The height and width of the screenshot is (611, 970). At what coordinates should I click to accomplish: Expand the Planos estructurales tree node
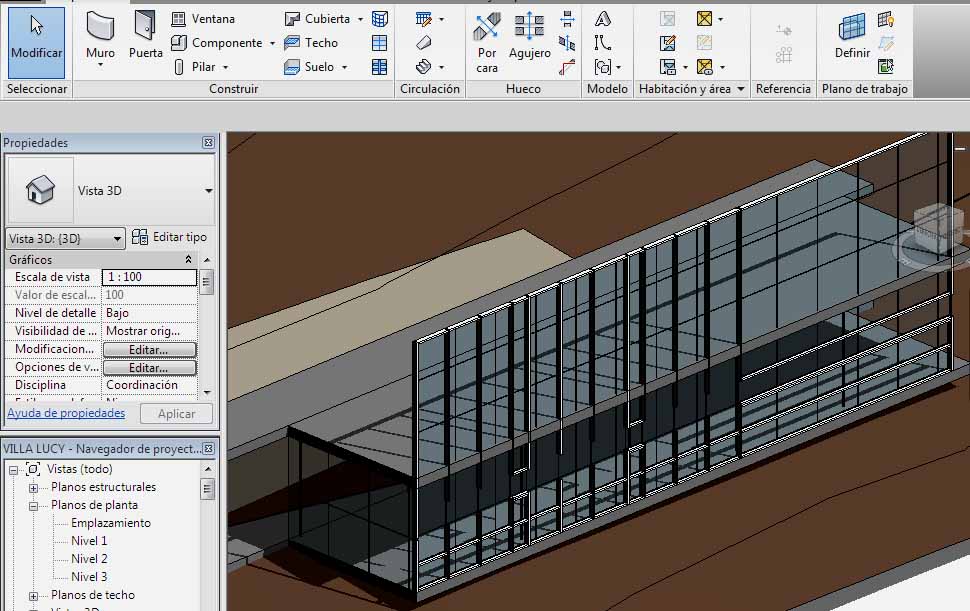pyautogui.click(x=33, y=488)
